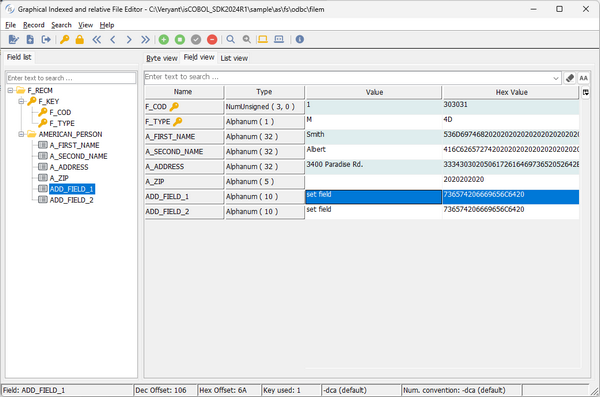Image resolution: width=600 pixels, height=397 pixels.
Task: Click the edit file pencil toolbar icon
Action: pos(13,39)
